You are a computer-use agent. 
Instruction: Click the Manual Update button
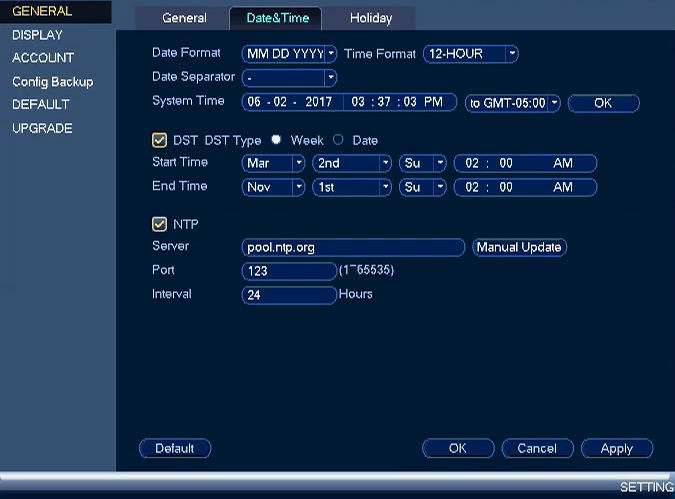click(519, 247)
